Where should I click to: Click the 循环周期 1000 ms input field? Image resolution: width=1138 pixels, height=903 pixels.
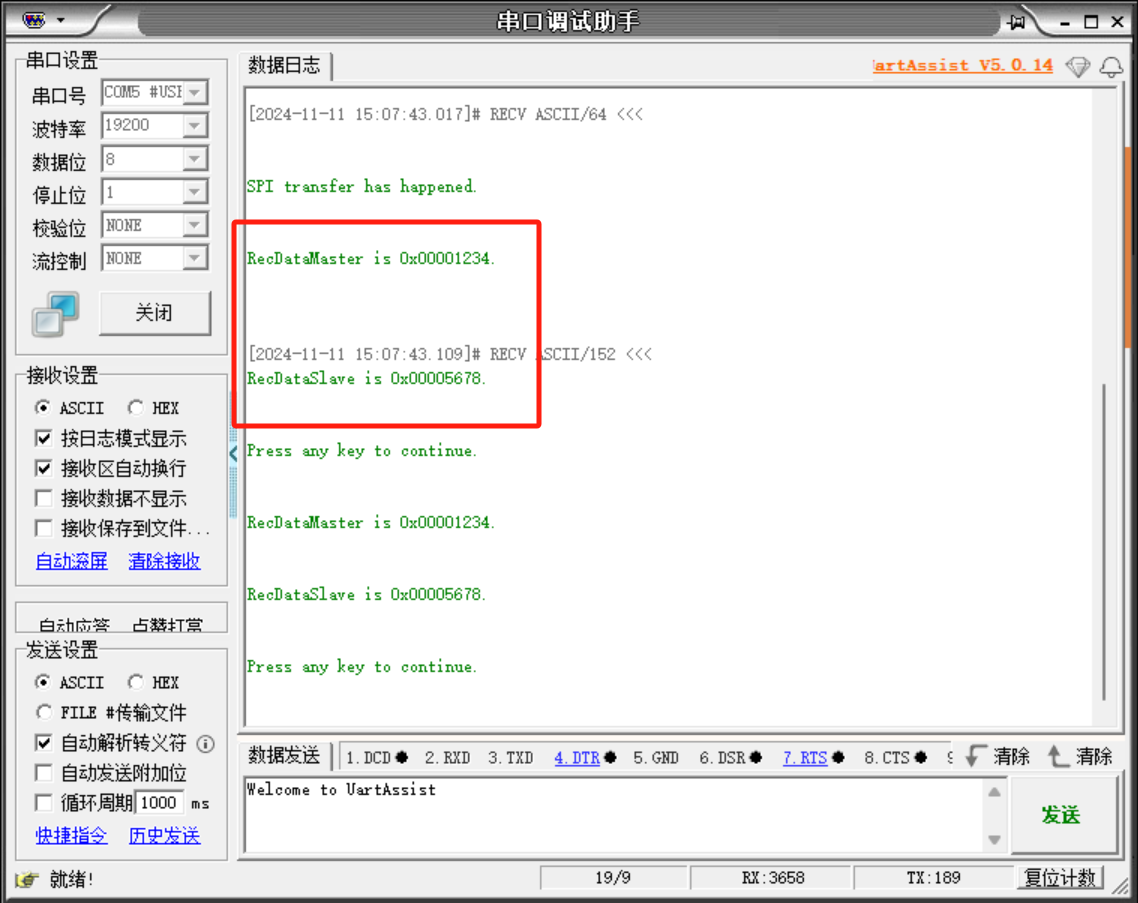click(x=160, y=803)
